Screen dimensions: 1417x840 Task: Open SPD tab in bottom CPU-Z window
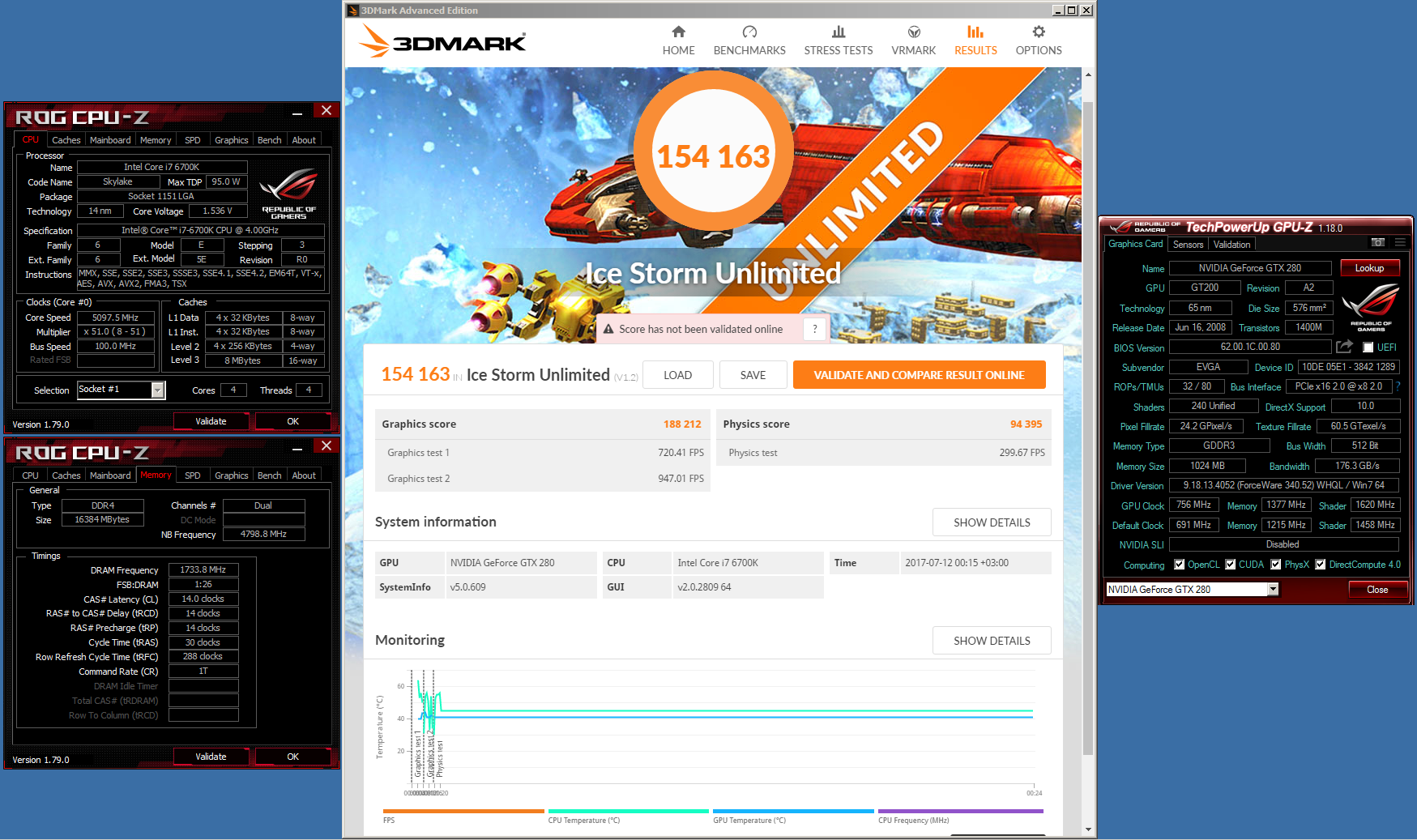click(x=193, y=475)
